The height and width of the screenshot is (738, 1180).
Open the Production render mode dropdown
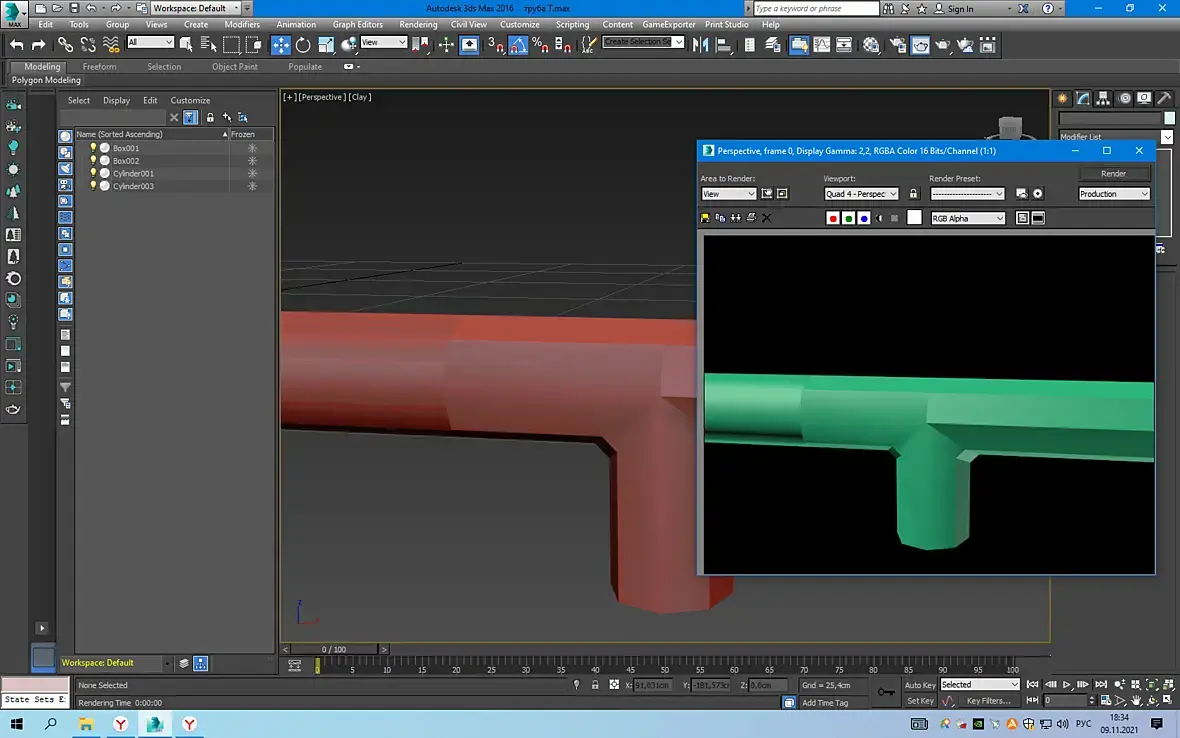tap(1113, 194)
